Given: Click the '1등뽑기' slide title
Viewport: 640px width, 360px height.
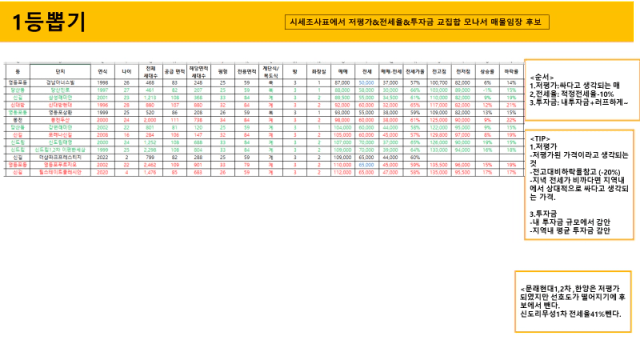Looking at the screenshot, I should pos(49,22).
